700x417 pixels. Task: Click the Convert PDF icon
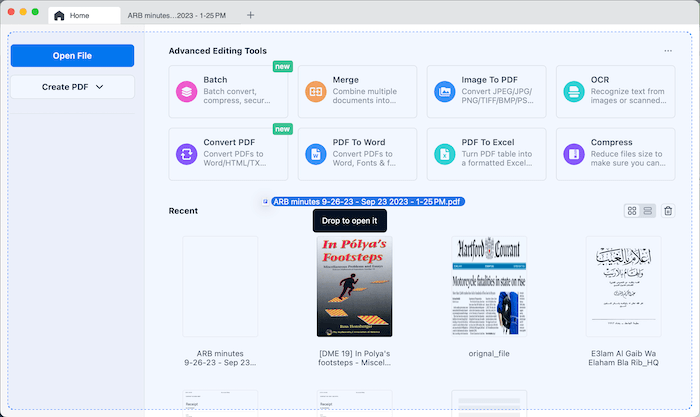coord(186,154)
